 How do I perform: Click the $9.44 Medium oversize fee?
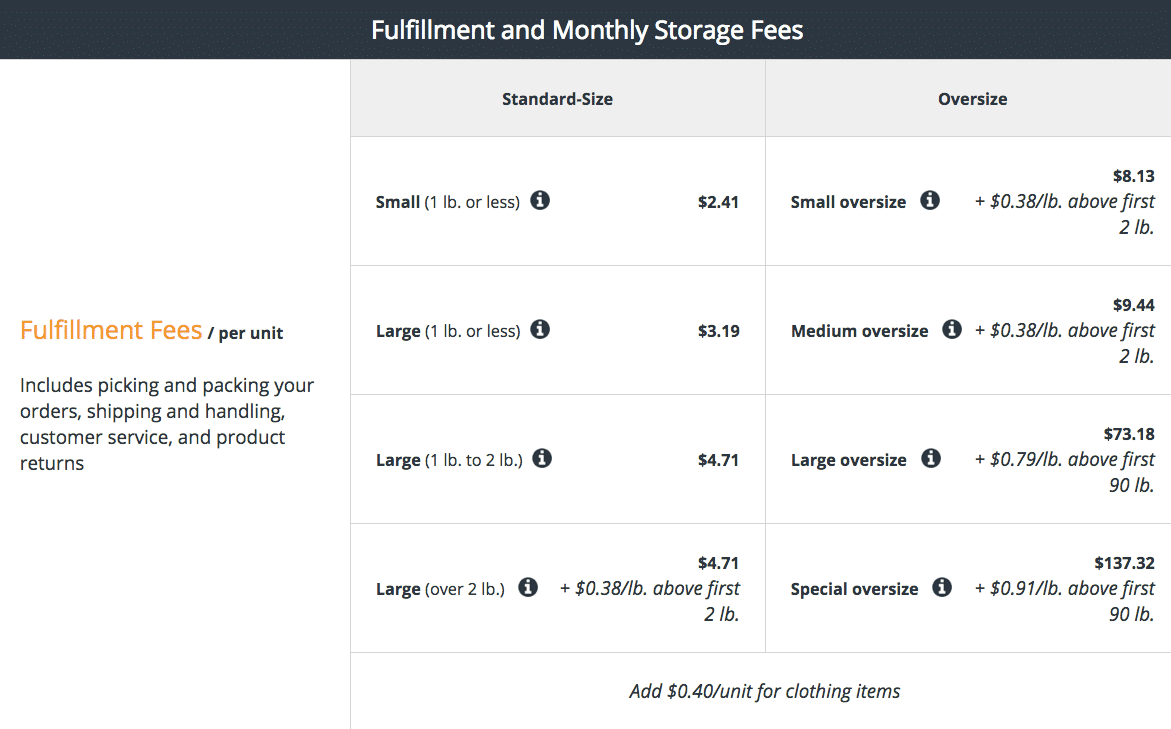pyautogui.click(x=1133, y=305)
